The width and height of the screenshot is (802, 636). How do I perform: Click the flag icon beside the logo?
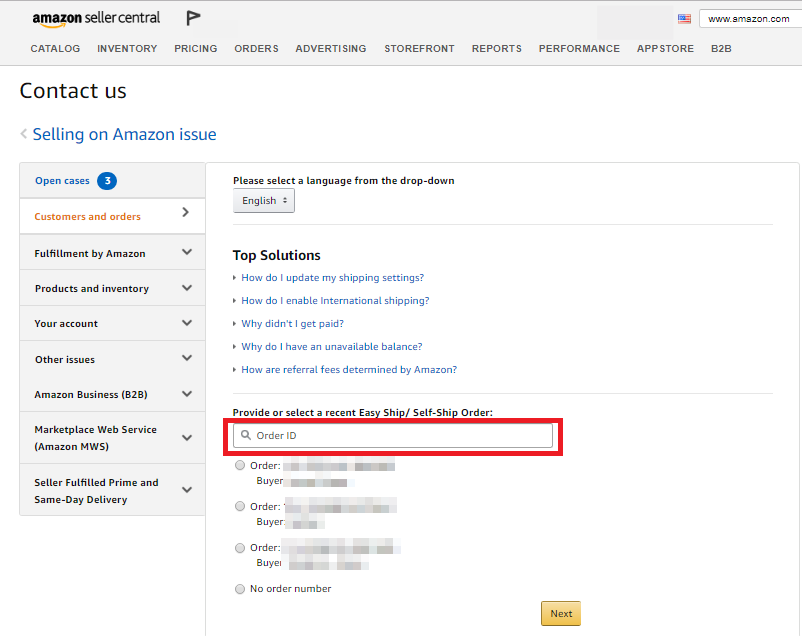193,18
